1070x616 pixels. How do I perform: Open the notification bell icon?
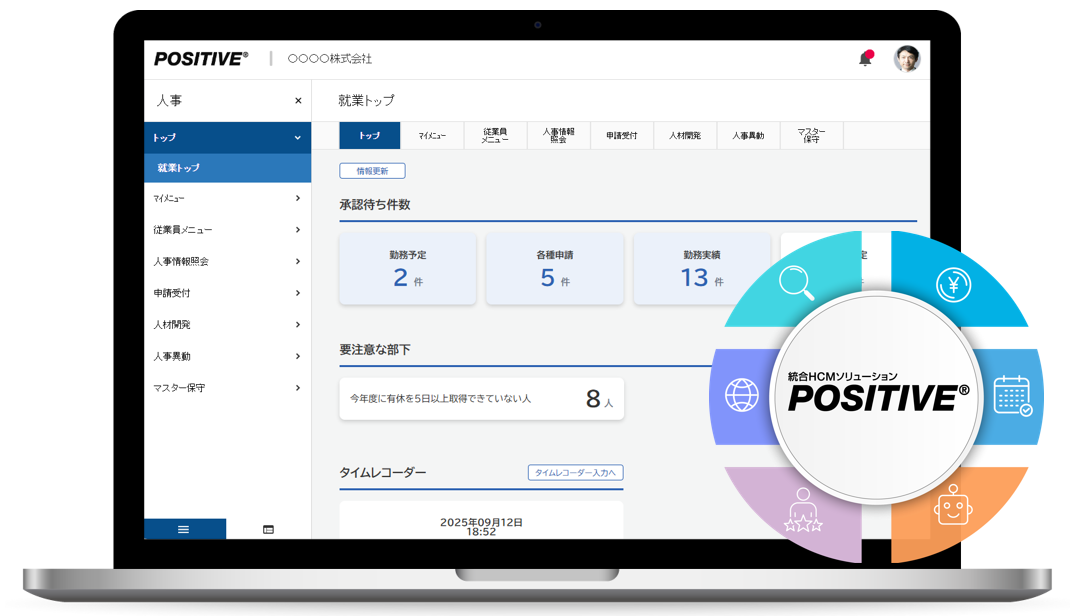tap(865, 59)
